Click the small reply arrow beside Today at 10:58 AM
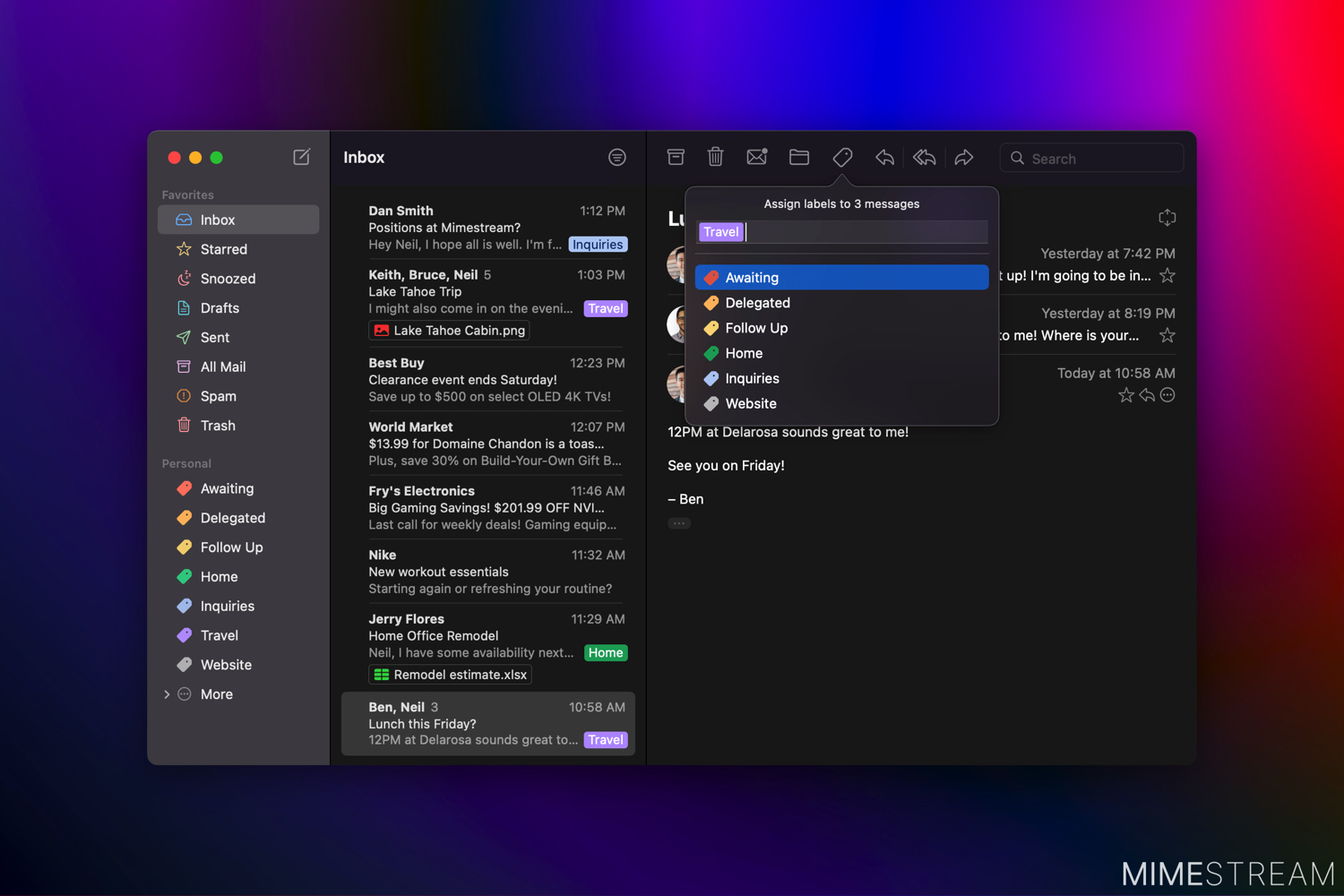Viewport: 1344px width, 896px height. coord(1147,395)
